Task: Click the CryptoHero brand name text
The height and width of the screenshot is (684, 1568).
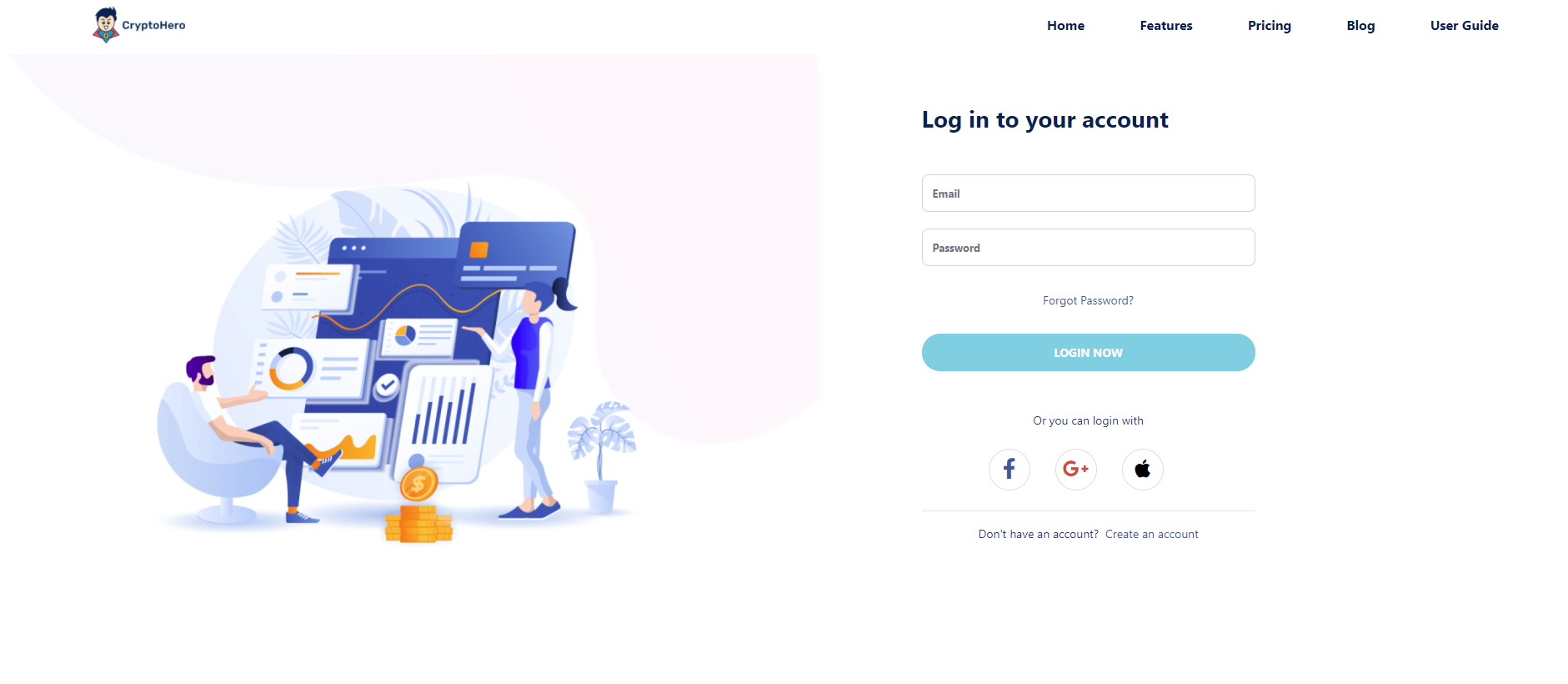Action: (153, 25)
